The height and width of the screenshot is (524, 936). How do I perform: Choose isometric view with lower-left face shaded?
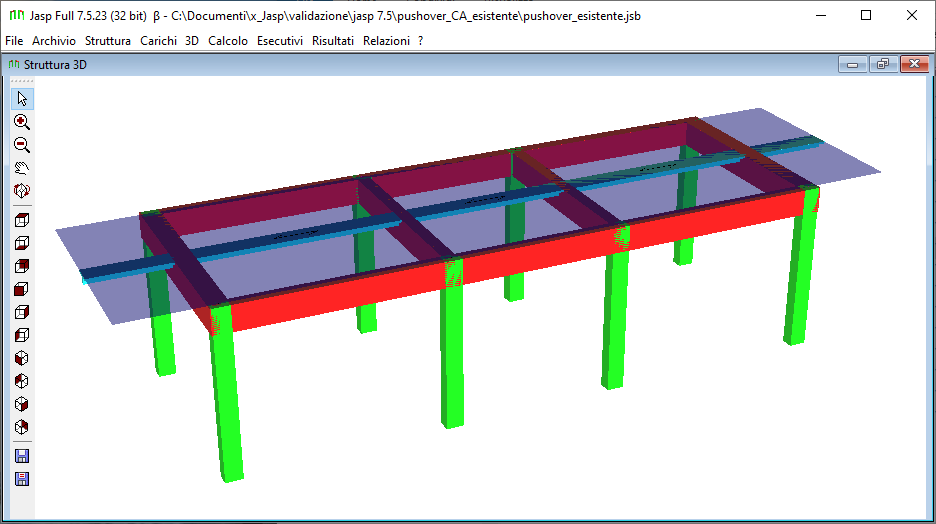coord(22,358)
